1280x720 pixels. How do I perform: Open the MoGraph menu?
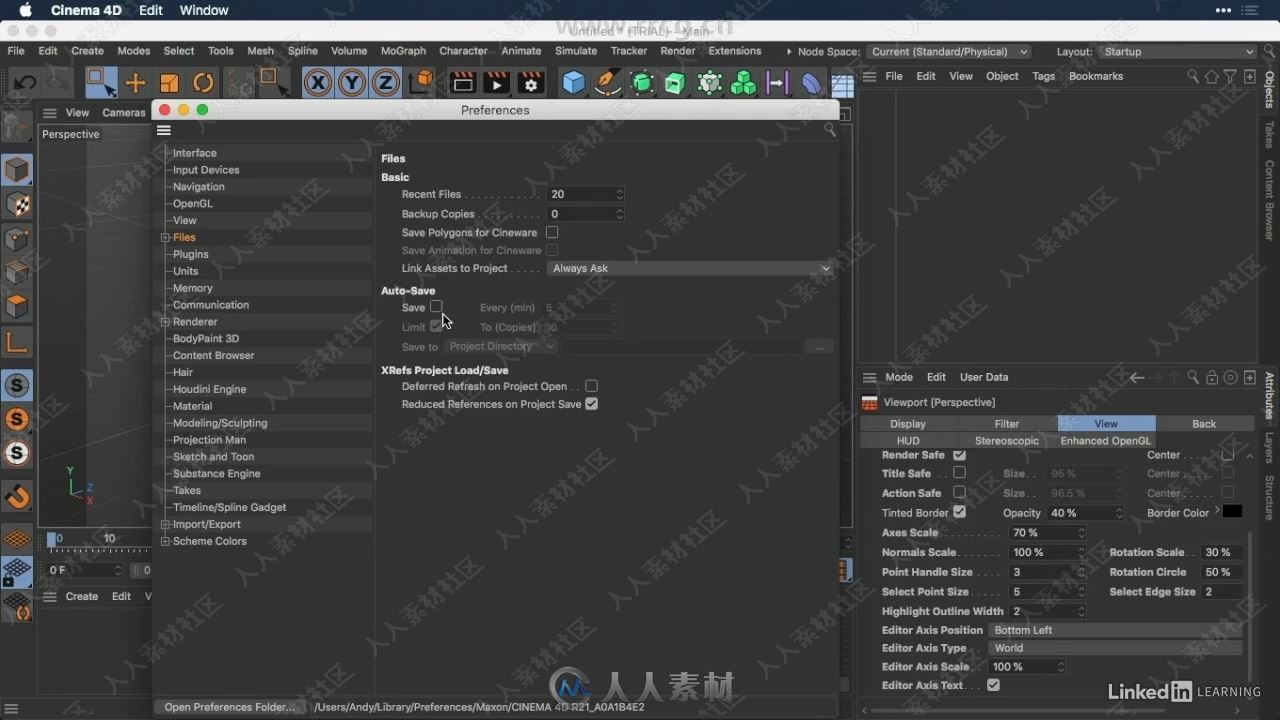click(403, 51)
